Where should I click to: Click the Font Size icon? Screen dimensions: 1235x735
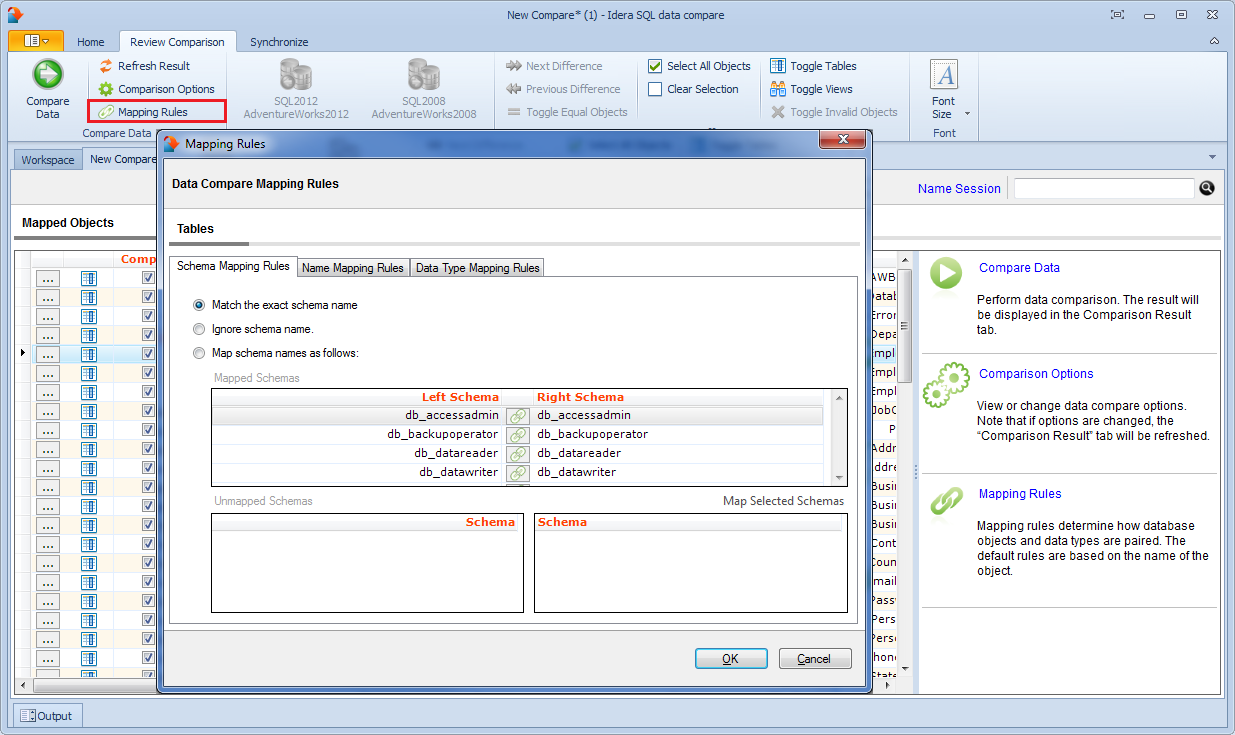tap(943, 75)
